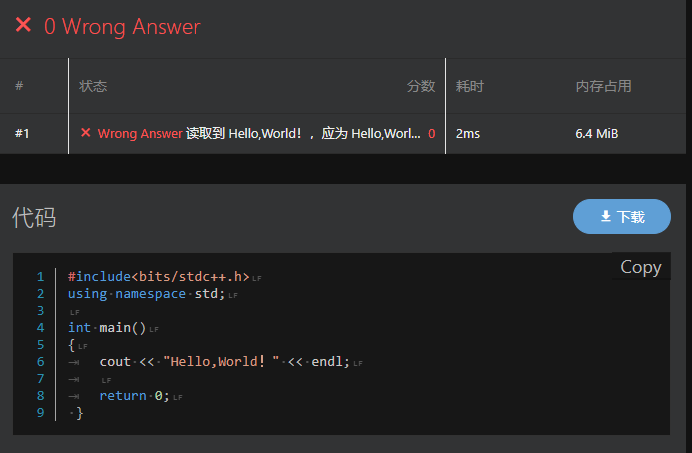This screenshot has width=692, height=453.
Task: Click the # column header
Action: [x=19, y=86]
